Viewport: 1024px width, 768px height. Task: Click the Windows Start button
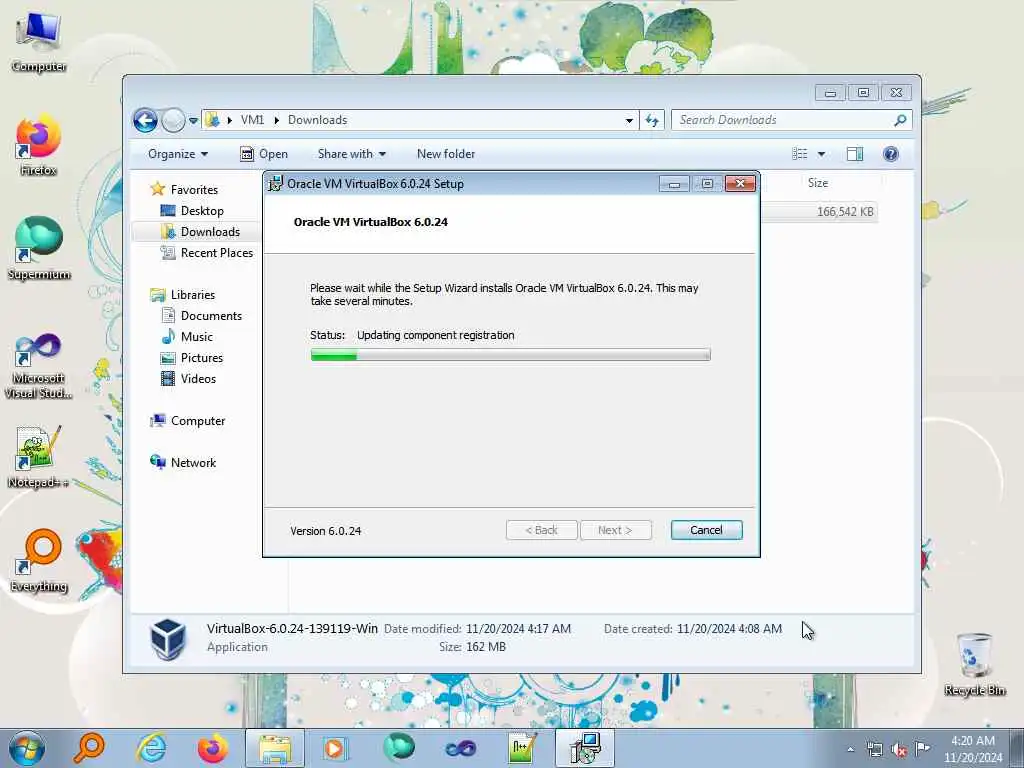click(27, 748)
